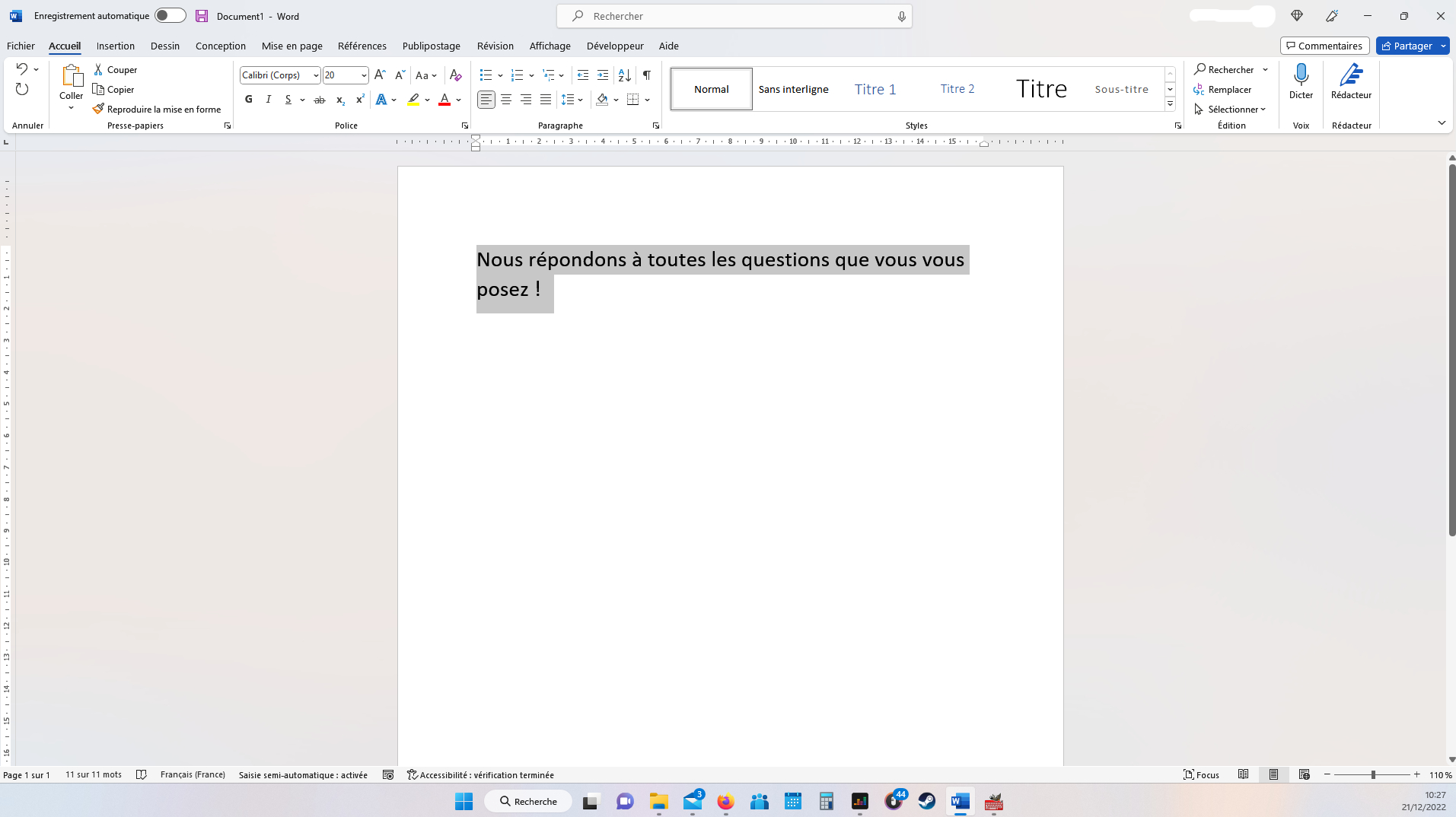Switch to the Développeur tab

[x=615, y=46]
